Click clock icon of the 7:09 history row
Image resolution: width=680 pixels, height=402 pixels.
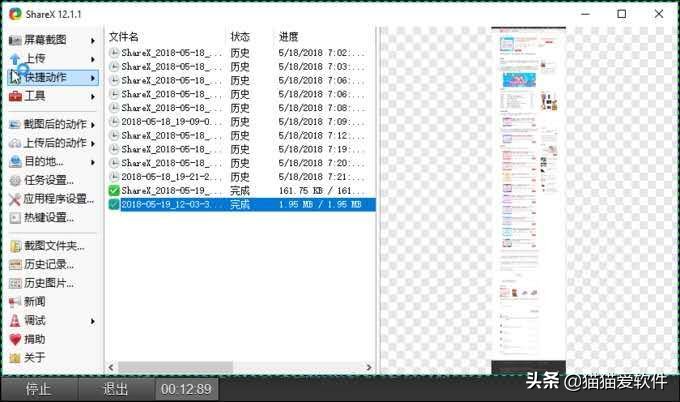point(114,122)
